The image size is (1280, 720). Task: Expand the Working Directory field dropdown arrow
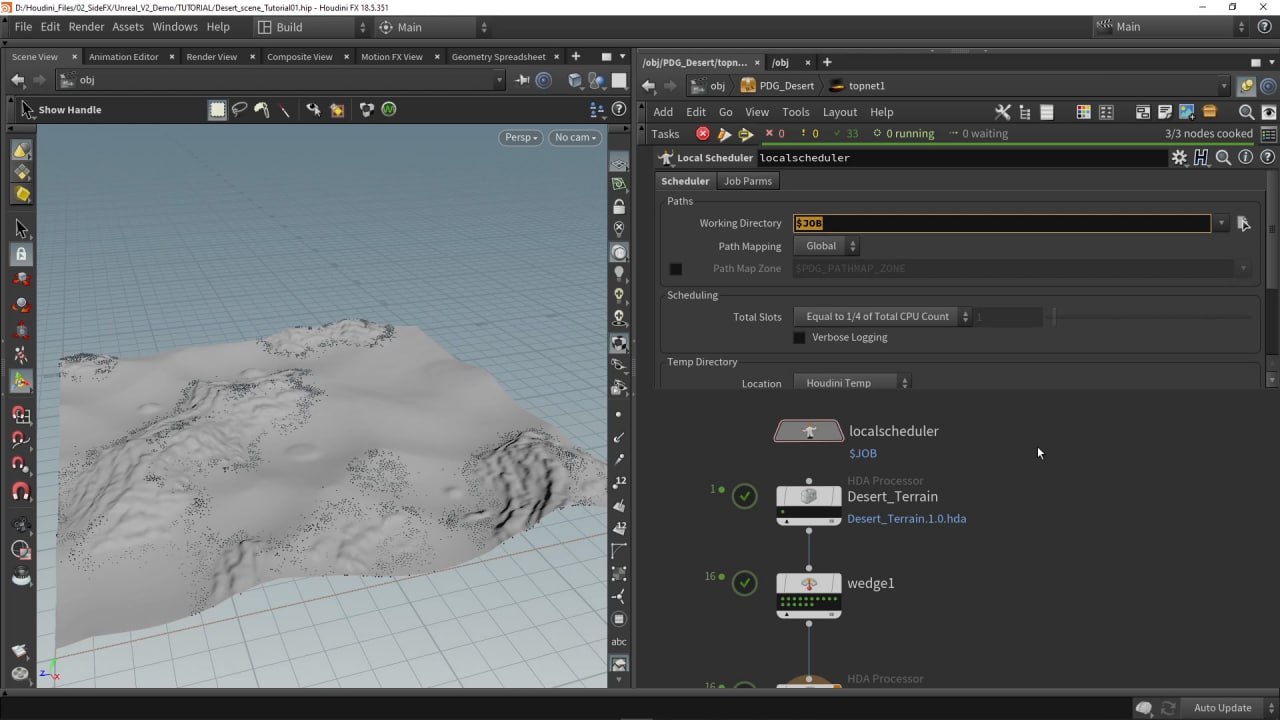[x=1221, y=224]
